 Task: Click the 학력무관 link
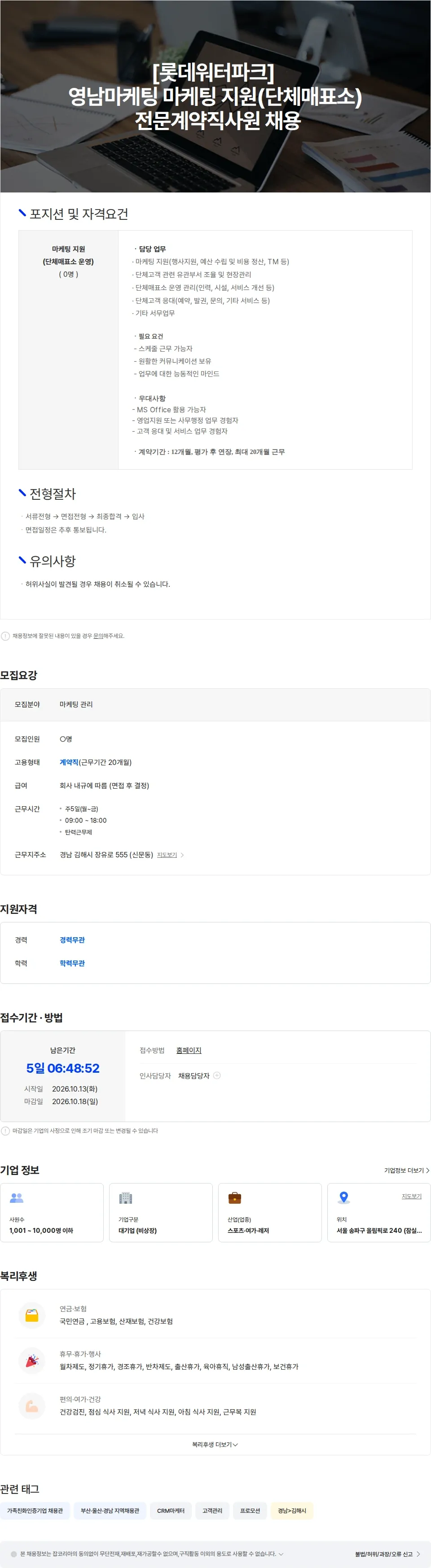click(72, 963)
